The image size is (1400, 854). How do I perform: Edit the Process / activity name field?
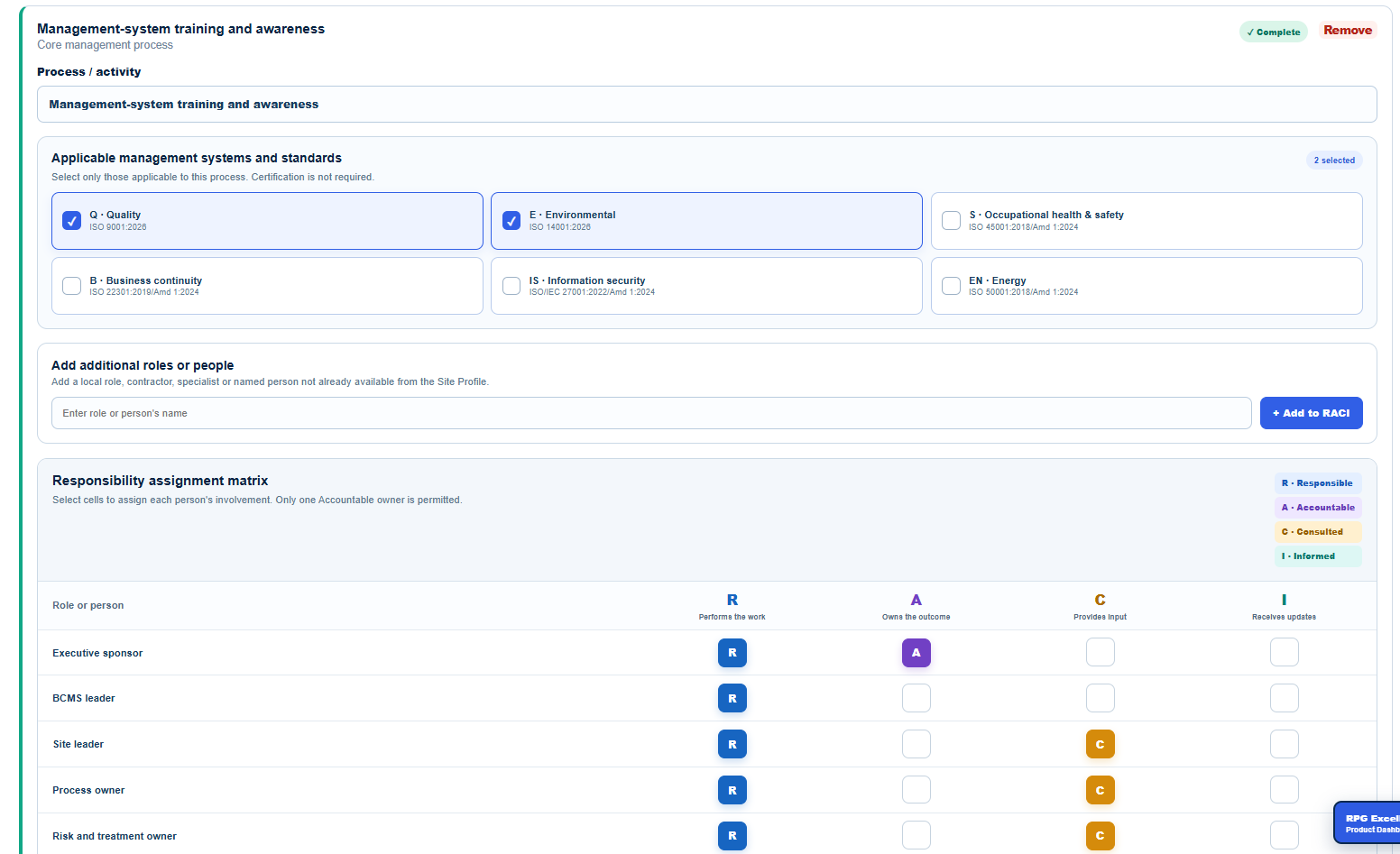pyautogui.click(x=706, y=105)
